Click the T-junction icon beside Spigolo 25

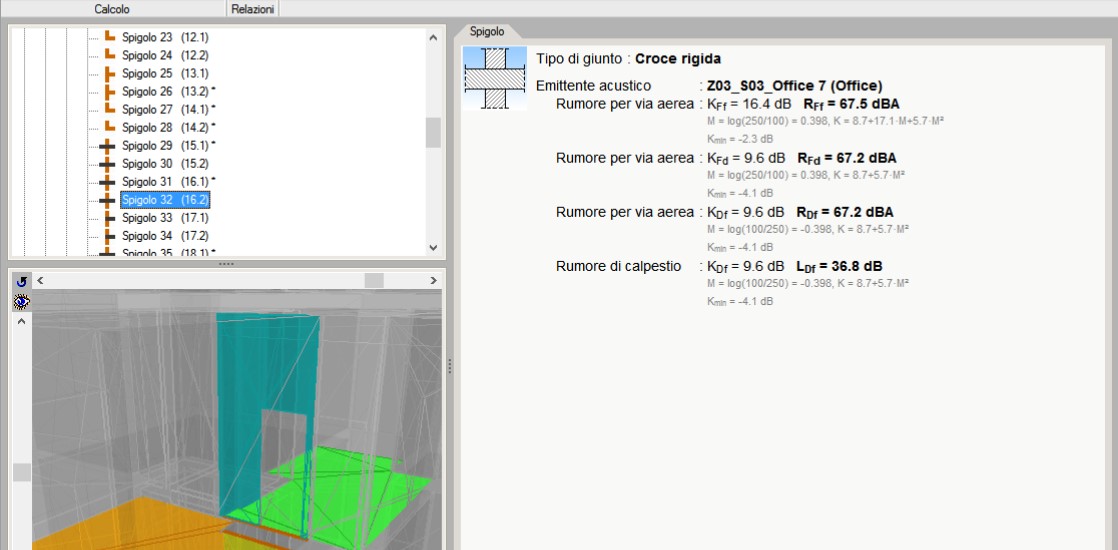(x=109, y=73)
